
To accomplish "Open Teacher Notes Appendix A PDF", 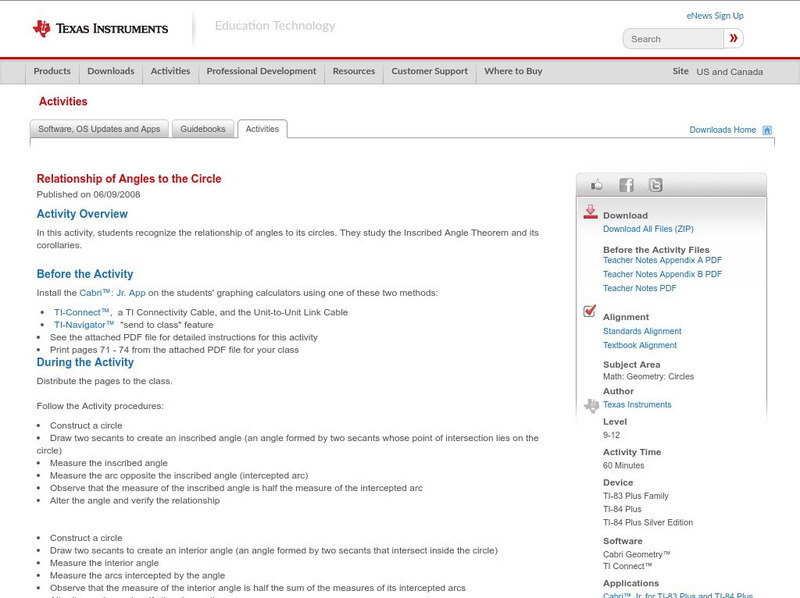I will [662, 260].
